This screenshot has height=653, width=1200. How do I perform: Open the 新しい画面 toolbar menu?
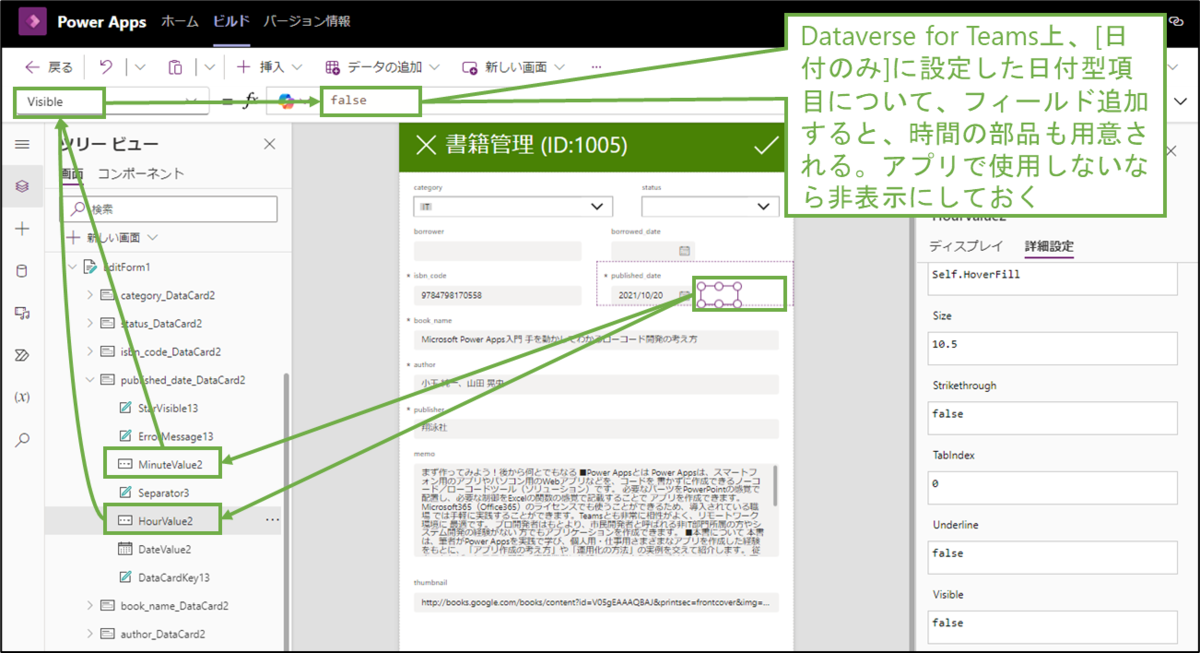coord(511,67)
